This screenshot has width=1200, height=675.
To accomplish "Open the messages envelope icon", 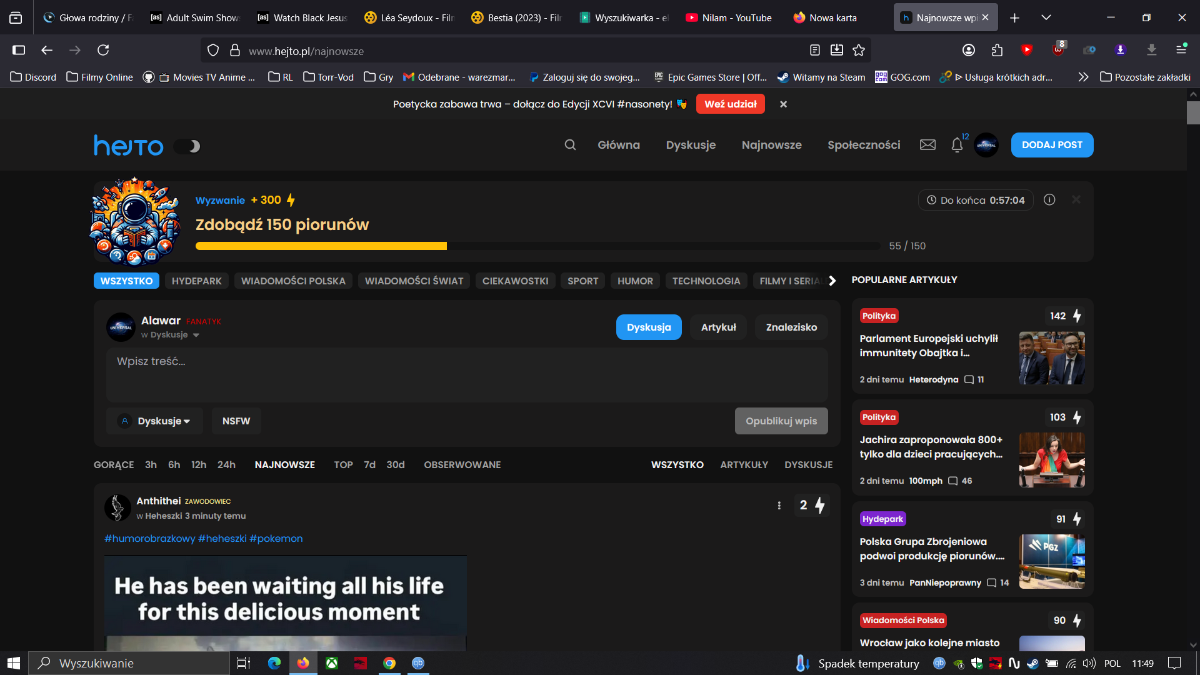I will coord(927,145).
